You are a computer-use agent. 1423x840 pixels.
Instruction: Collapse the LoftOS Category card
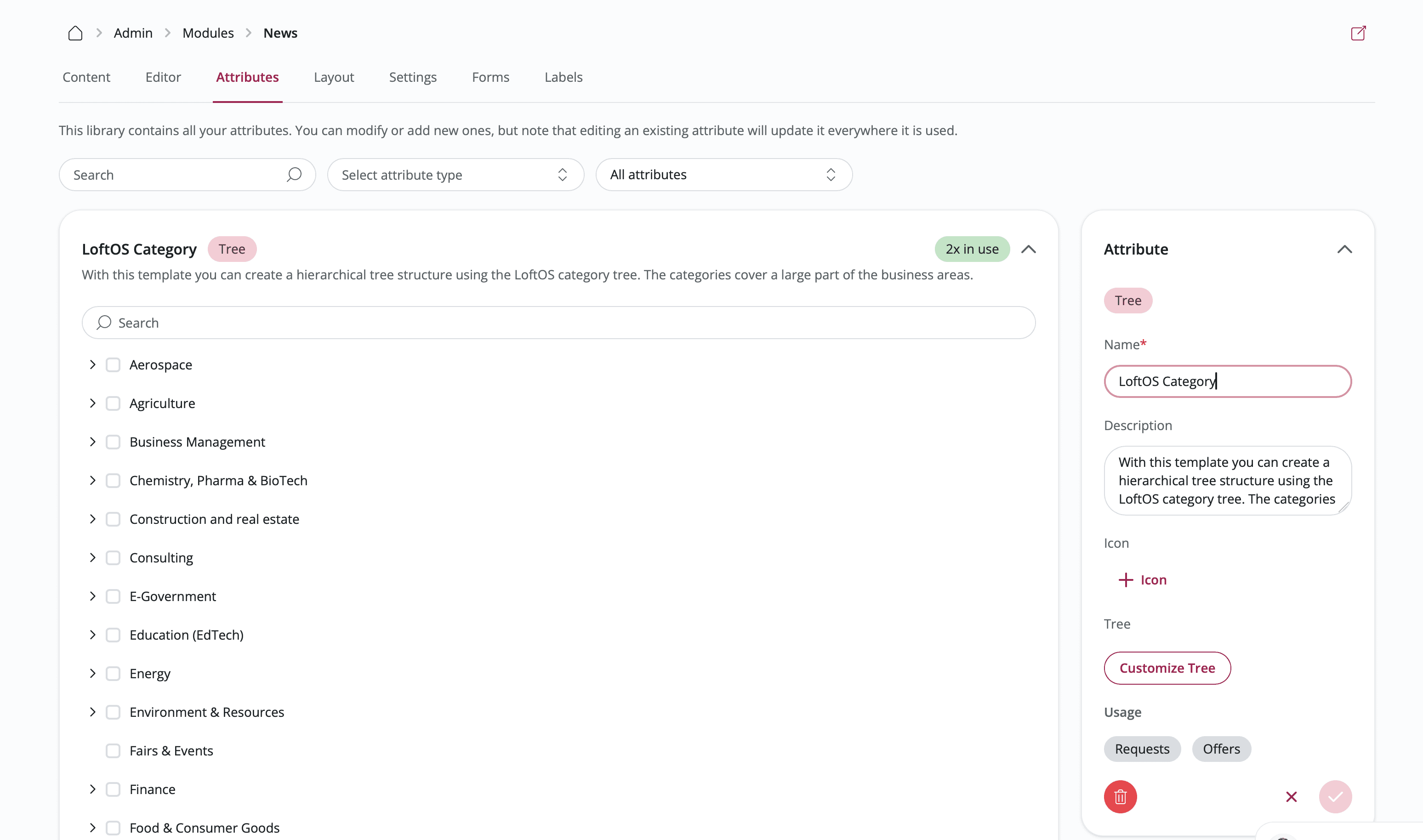pos(1028,249)
